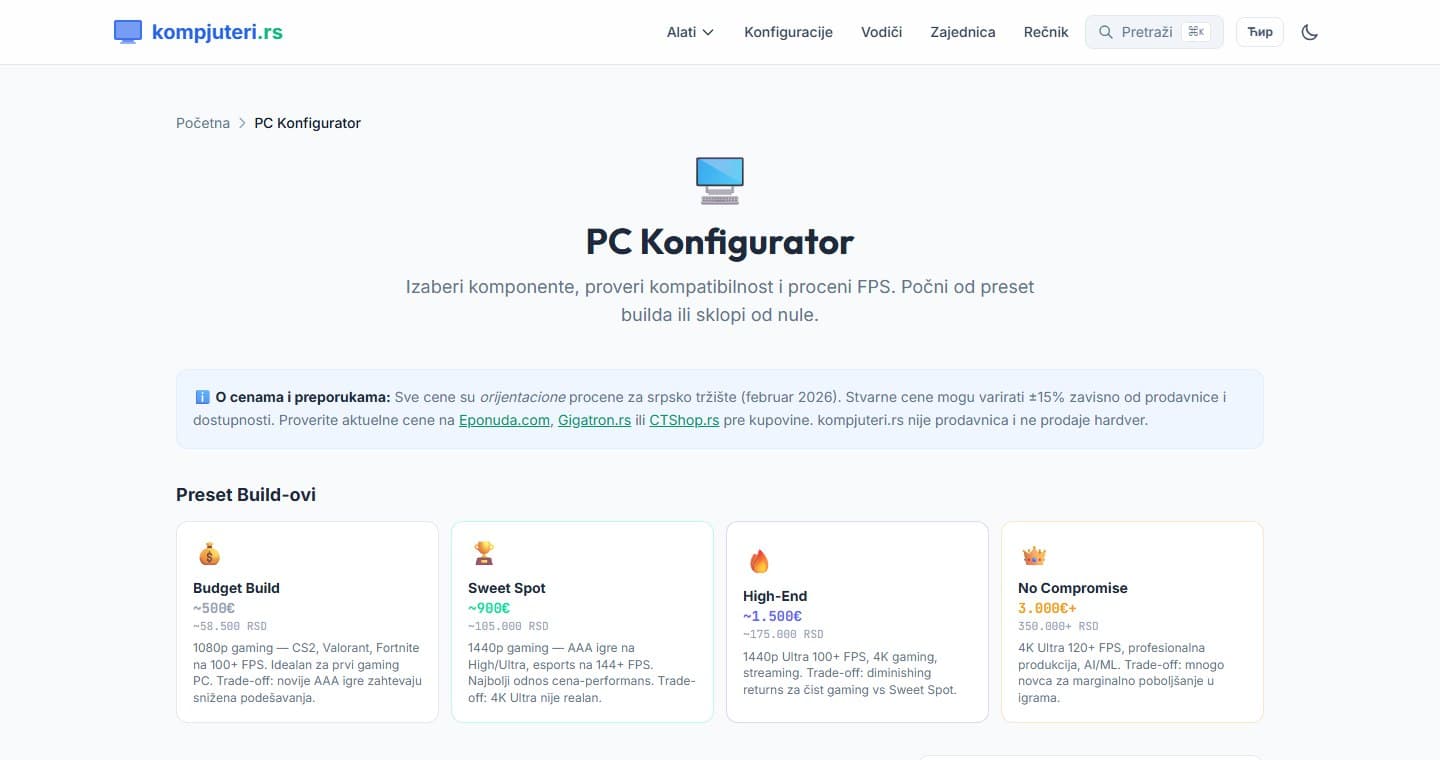Click the ~58.500 RSD value
Viewport: 1440px width, 760px height.
(230, 627)
